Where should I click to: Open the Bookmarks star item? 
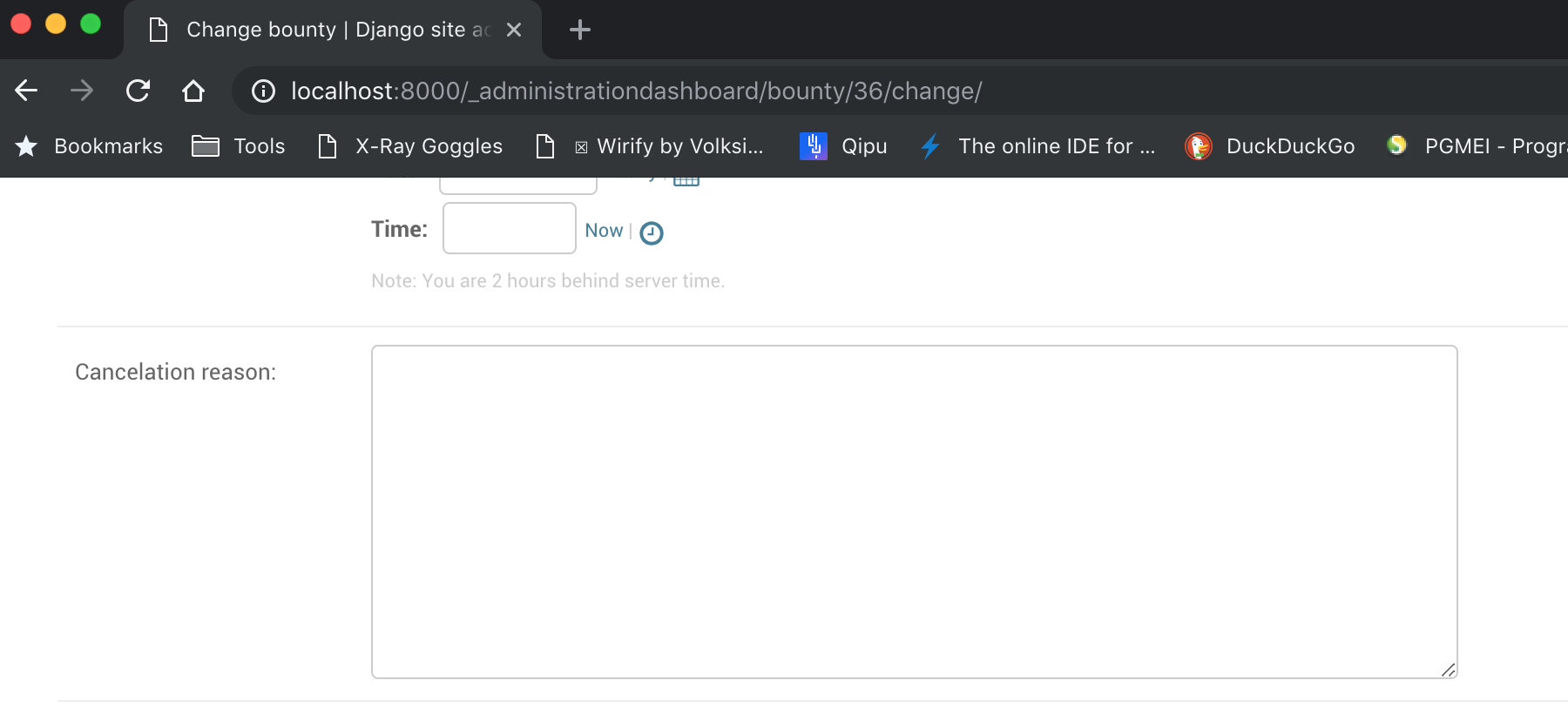click(89, 146)
